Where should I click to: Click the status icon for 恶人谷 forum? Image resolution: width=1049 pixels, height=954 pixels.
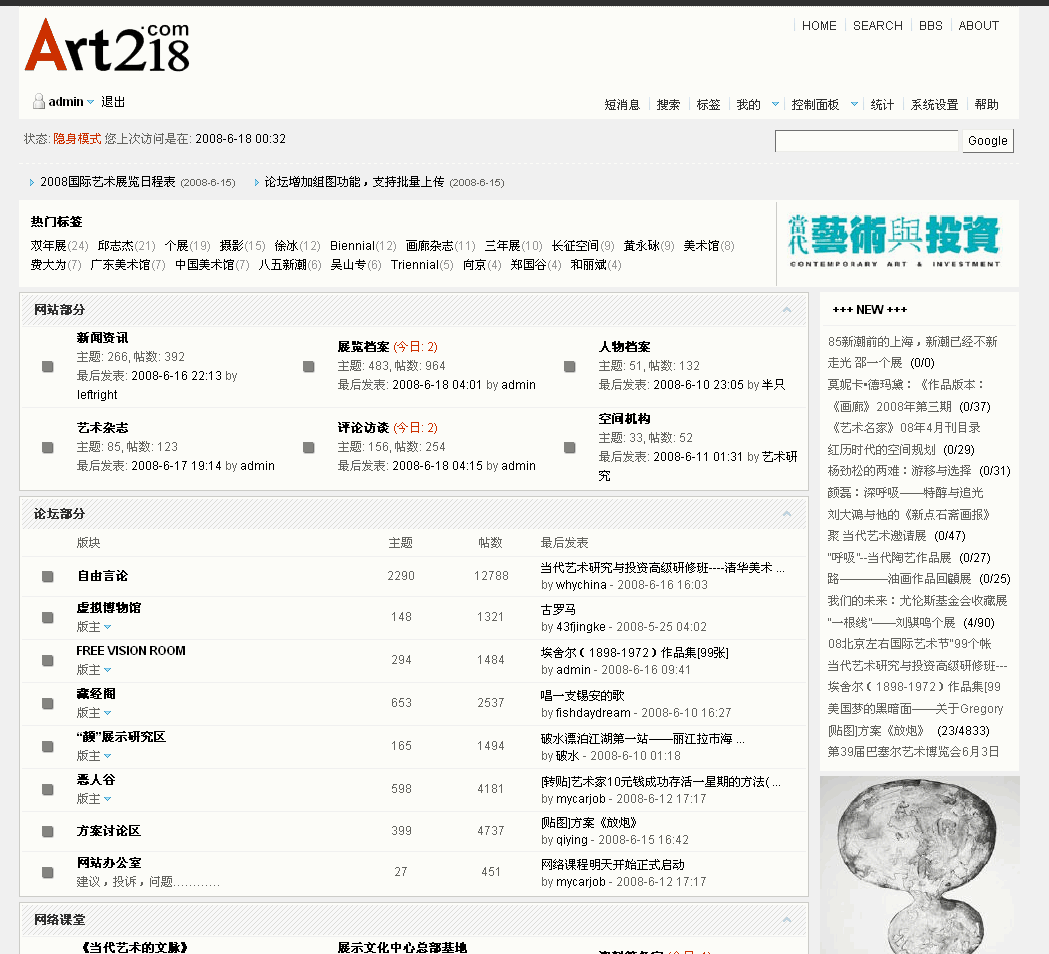tap(47, 789)
